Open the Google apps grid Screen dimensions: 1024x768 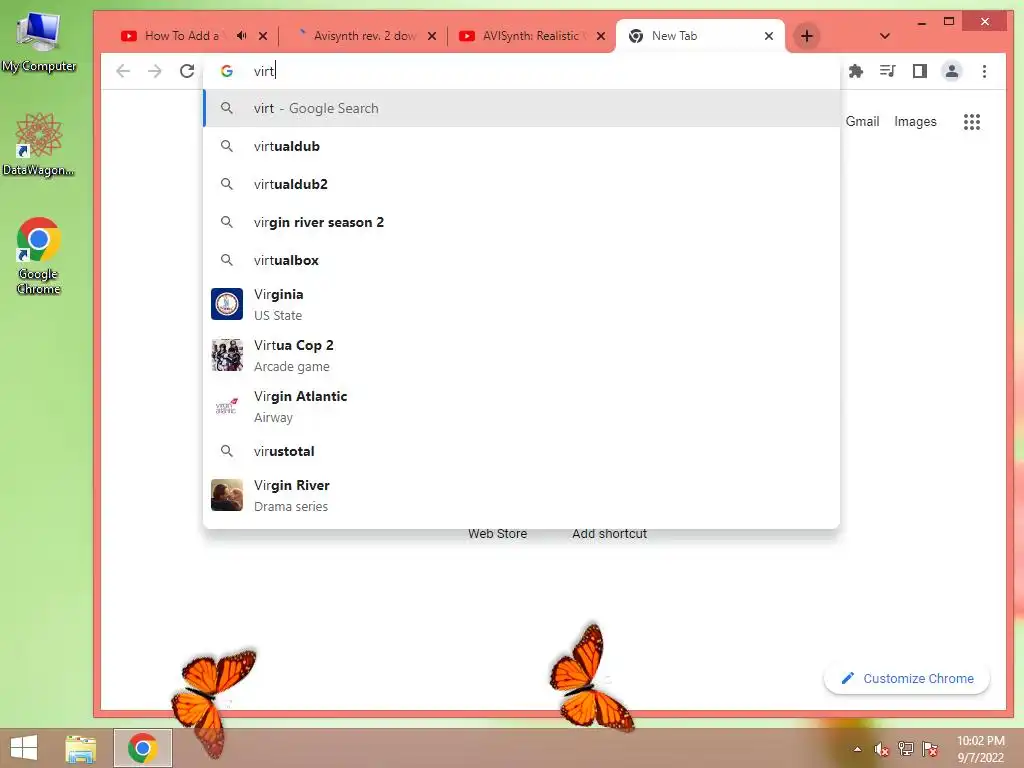coord(972,121)
